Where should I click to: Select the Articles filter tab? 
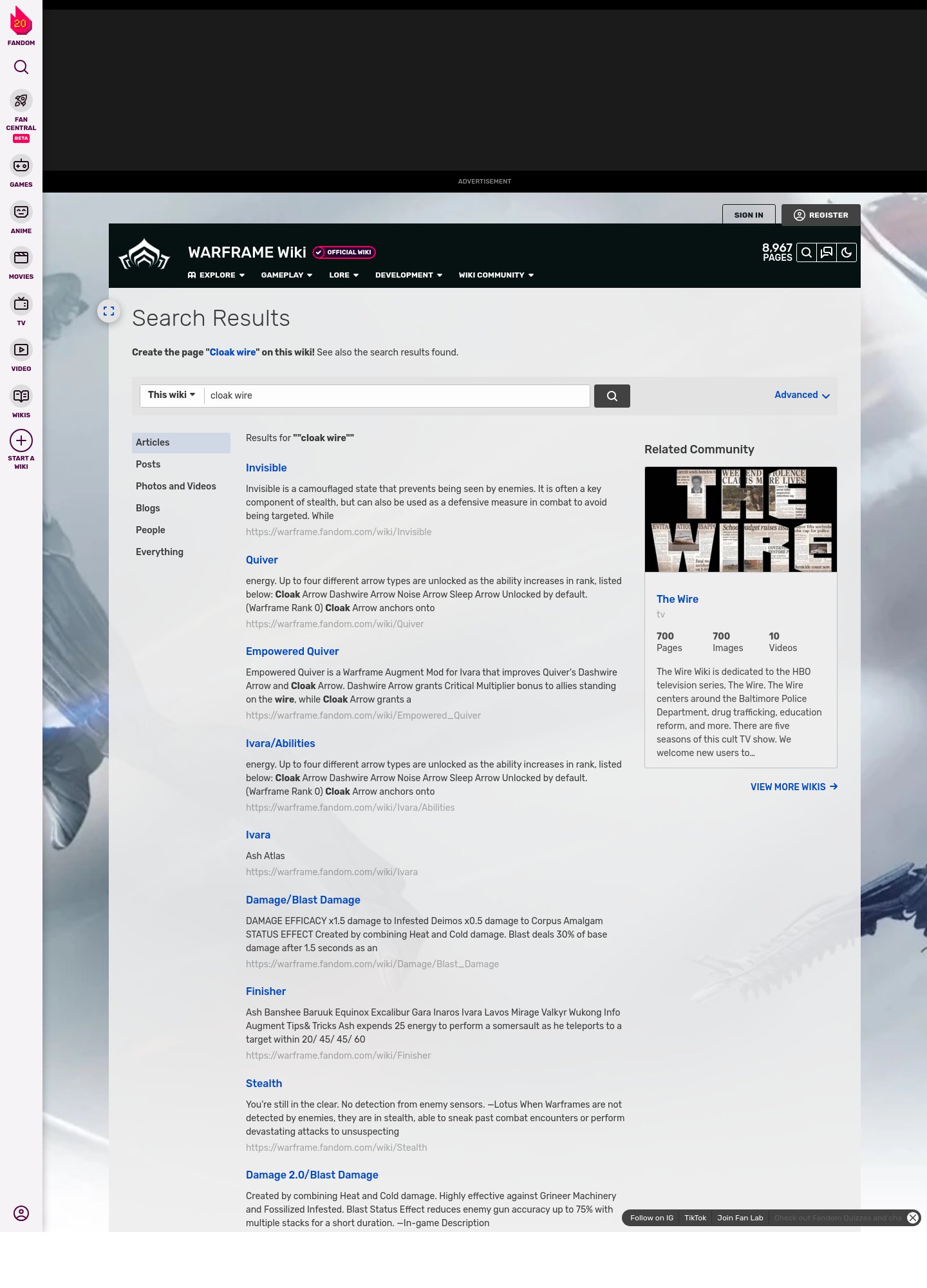pos(181,442)
